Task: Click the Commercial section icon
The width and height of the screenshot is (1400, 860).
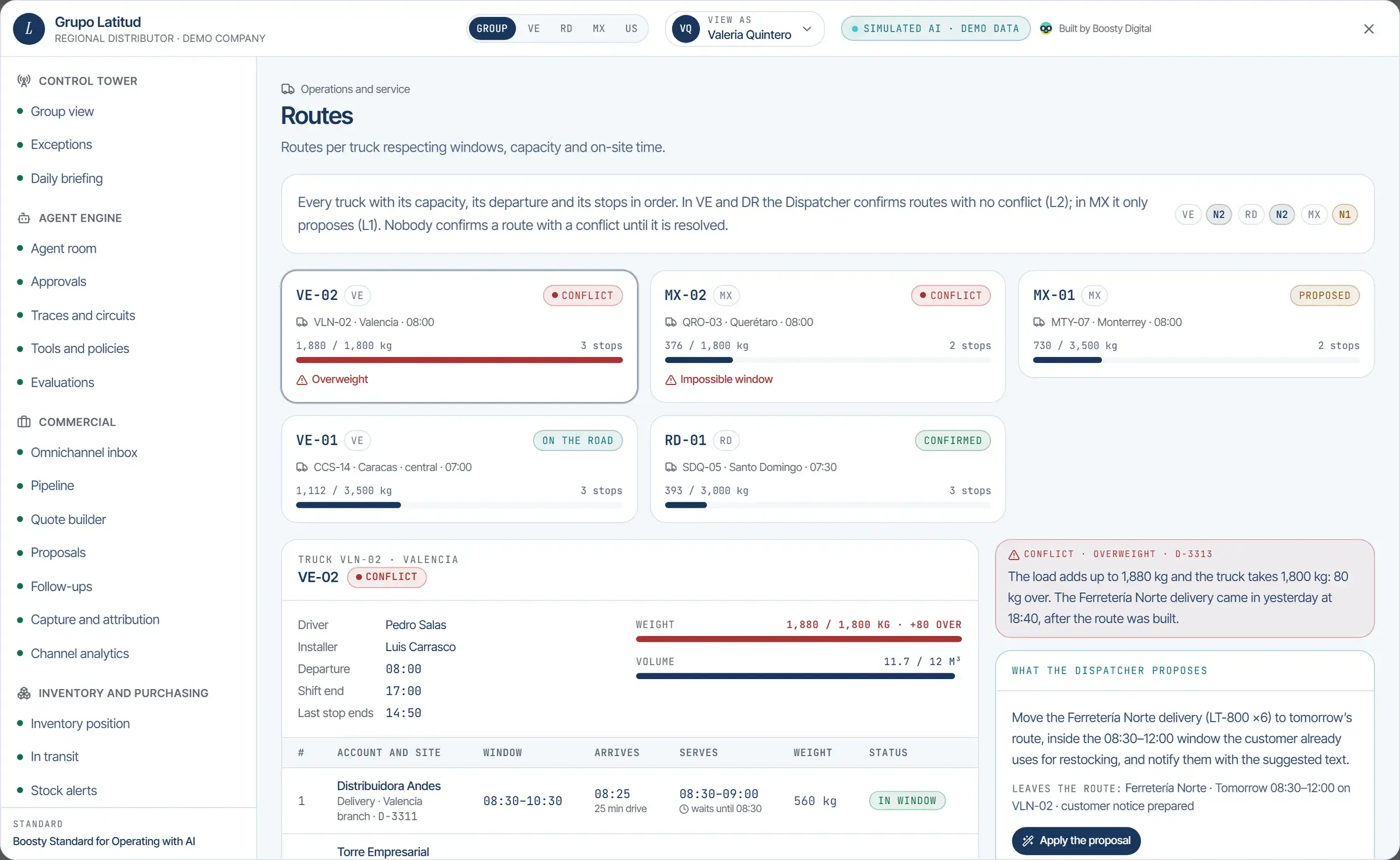Action: click(x=24, y=422)
